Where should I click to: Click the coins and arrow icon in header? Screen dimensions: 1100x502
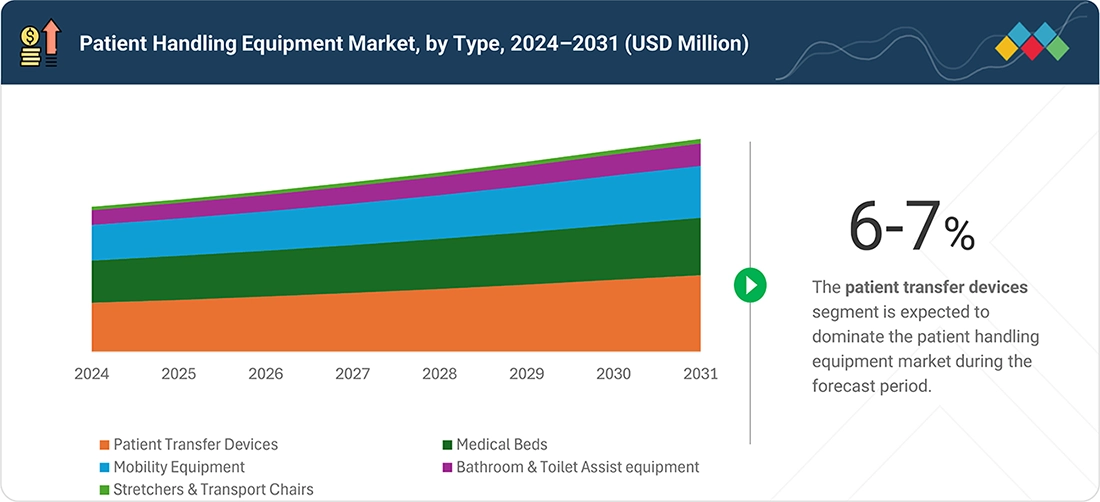point(41,43)
